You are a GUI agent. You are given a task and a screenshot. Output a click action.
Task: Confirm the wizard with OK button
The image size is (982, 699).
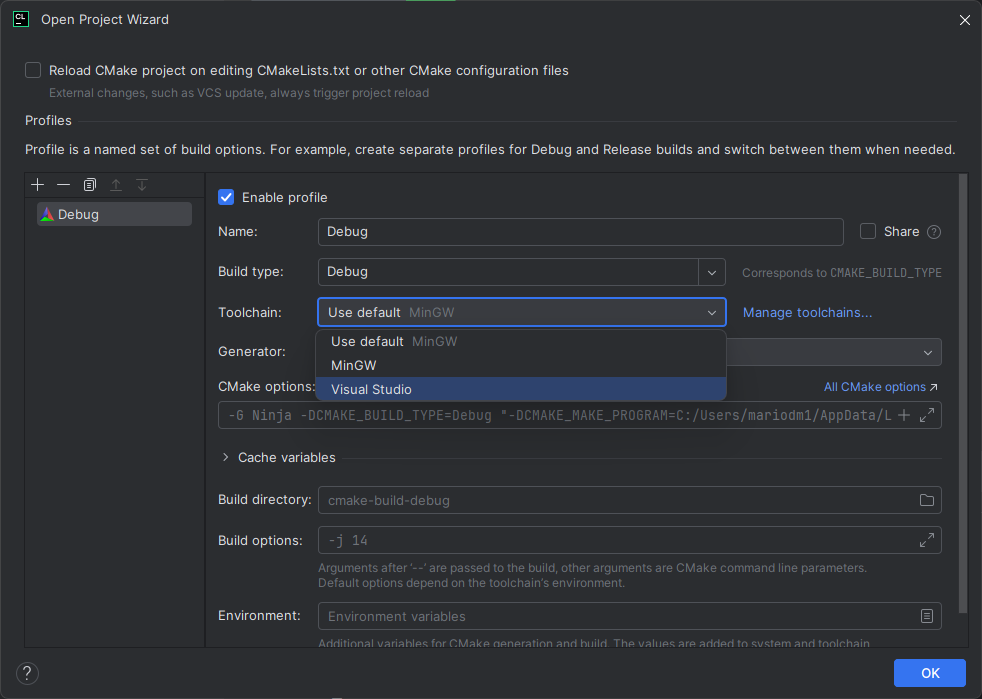pyautogui.click(x=929, y=673)
